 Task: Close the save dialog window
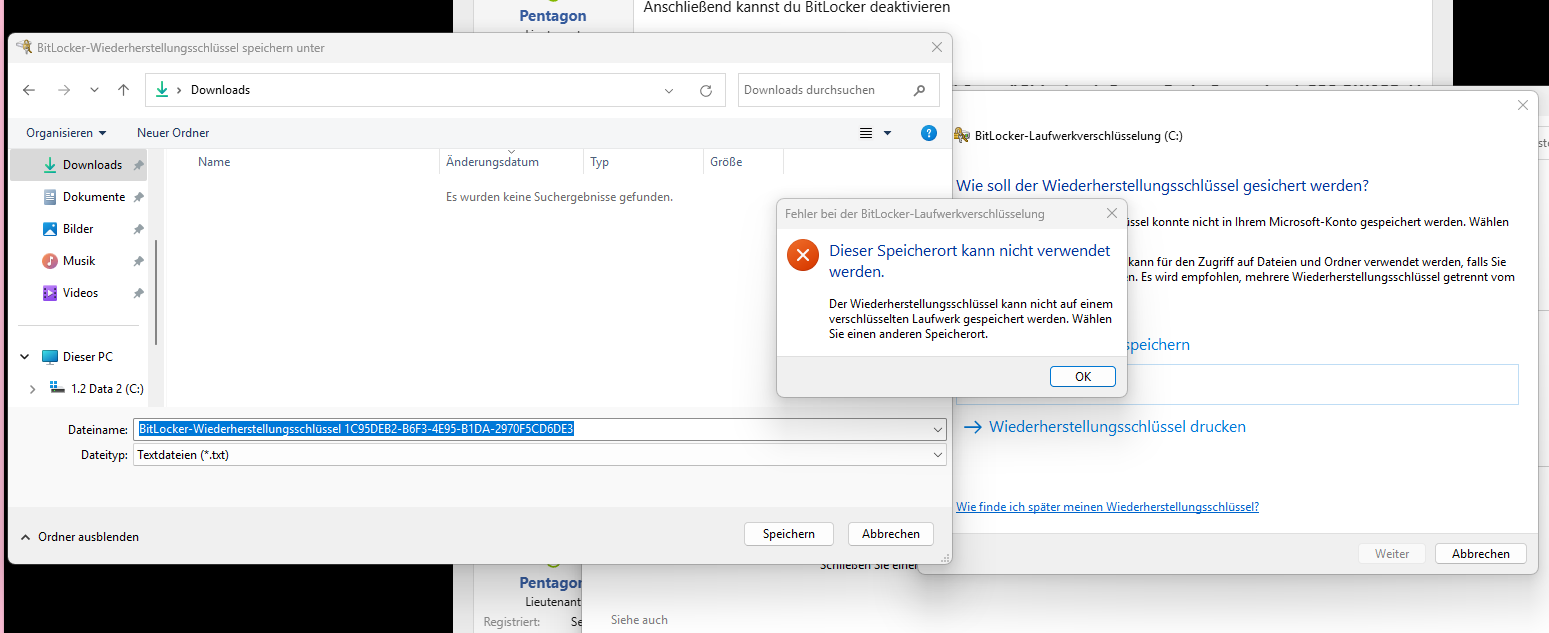[937, 47]
